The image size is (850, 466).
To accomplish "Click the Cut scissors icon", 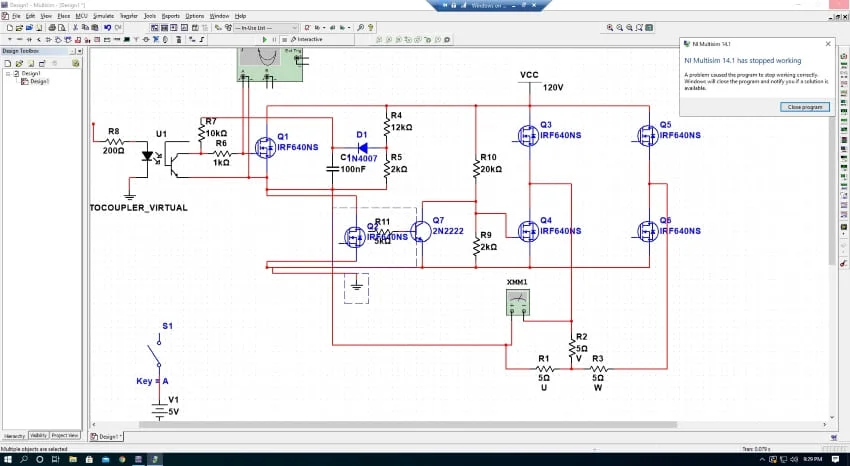I will pos(76,28).
